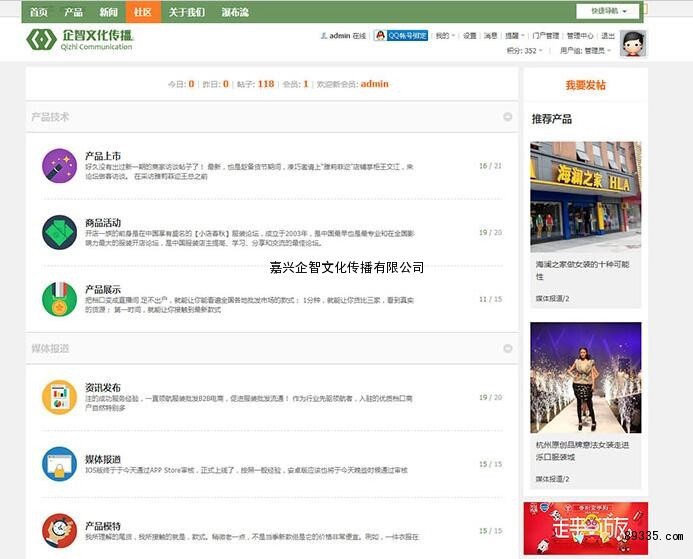The image size is (693, 559).
Task: Collapse the 产品技术 section
Action: coord(507,117)
